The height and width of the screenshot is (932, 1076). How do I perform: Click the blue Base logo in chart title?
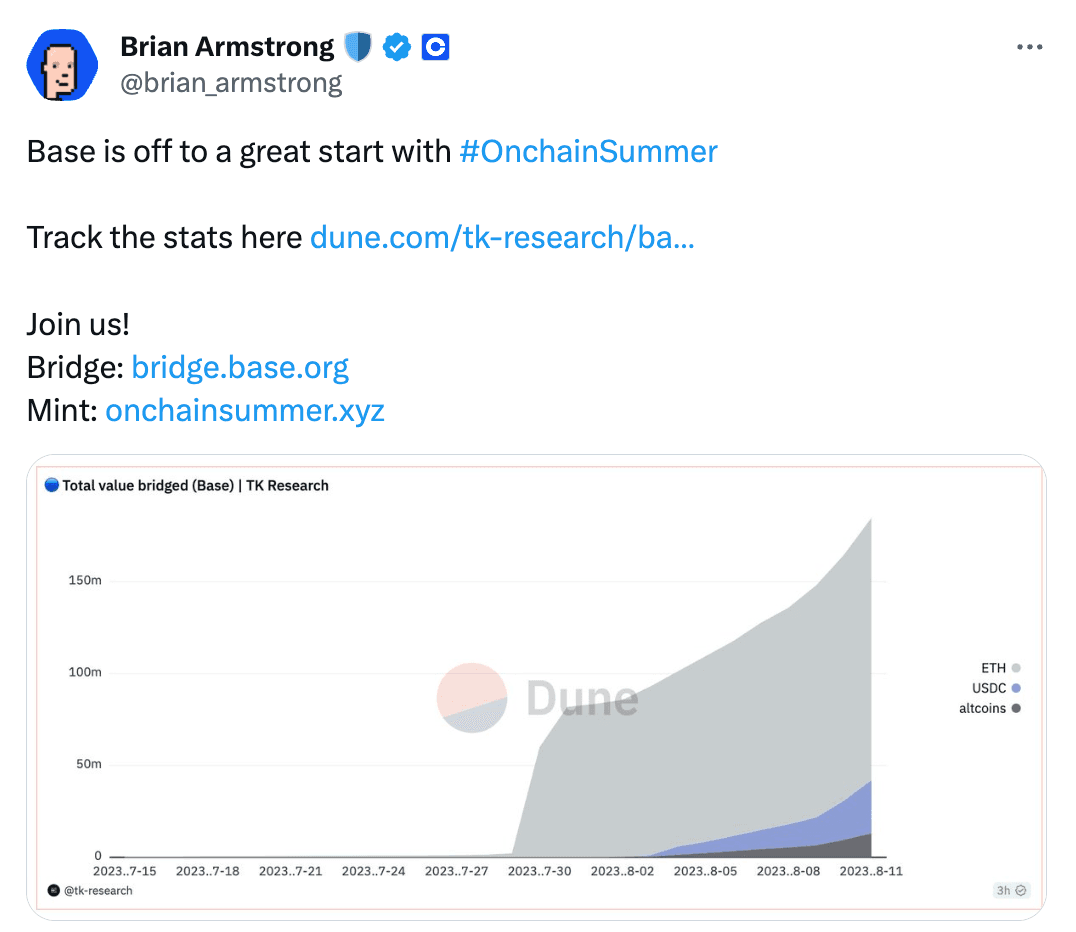pos(51,485)
